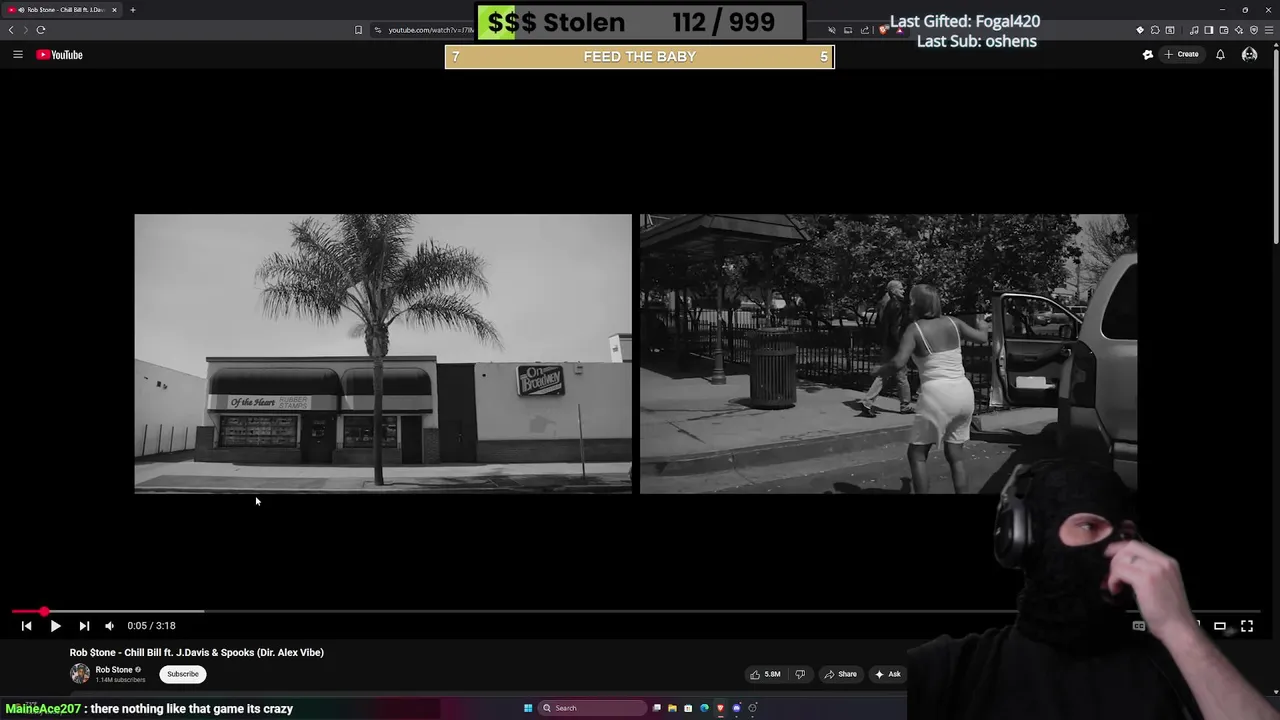The height and width of the screenshot is (720, 1280).
Task: Go to the previous video
Action: click(26, 626)
